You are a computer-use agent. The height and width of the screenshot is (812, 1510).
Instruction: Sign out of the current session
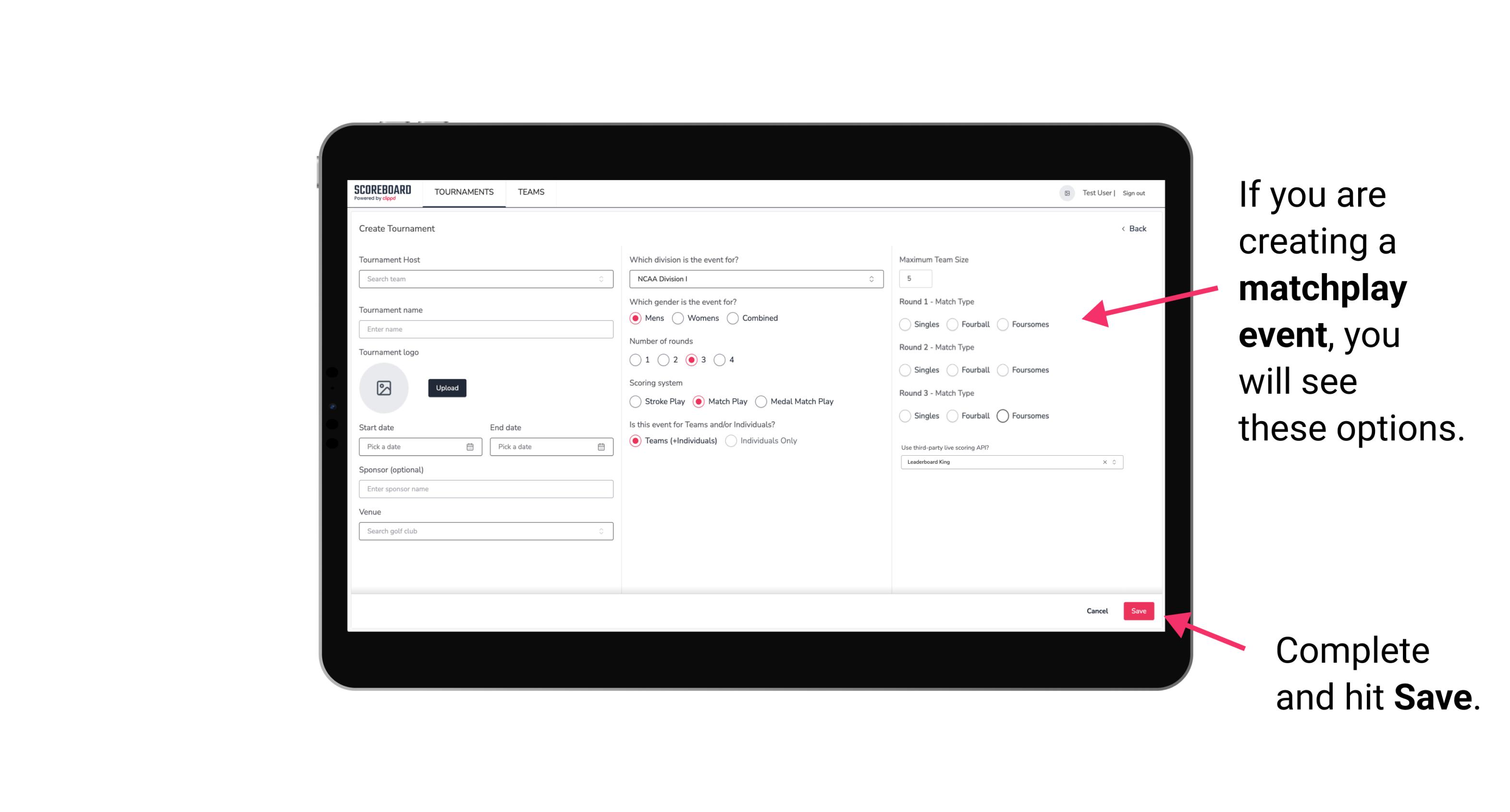click(x=1133, y=193)
